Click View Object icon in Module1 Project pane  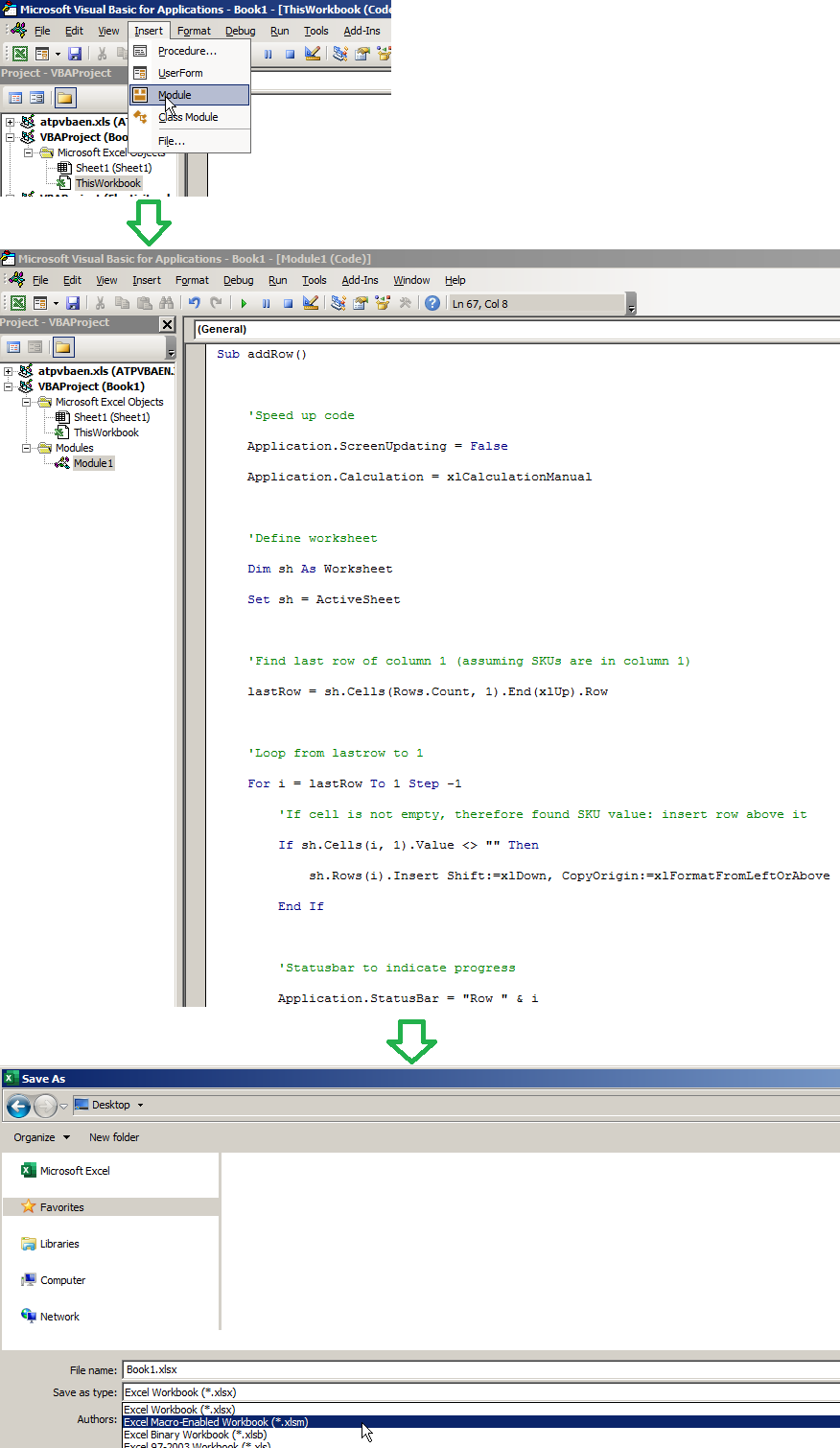pos(35,347)
